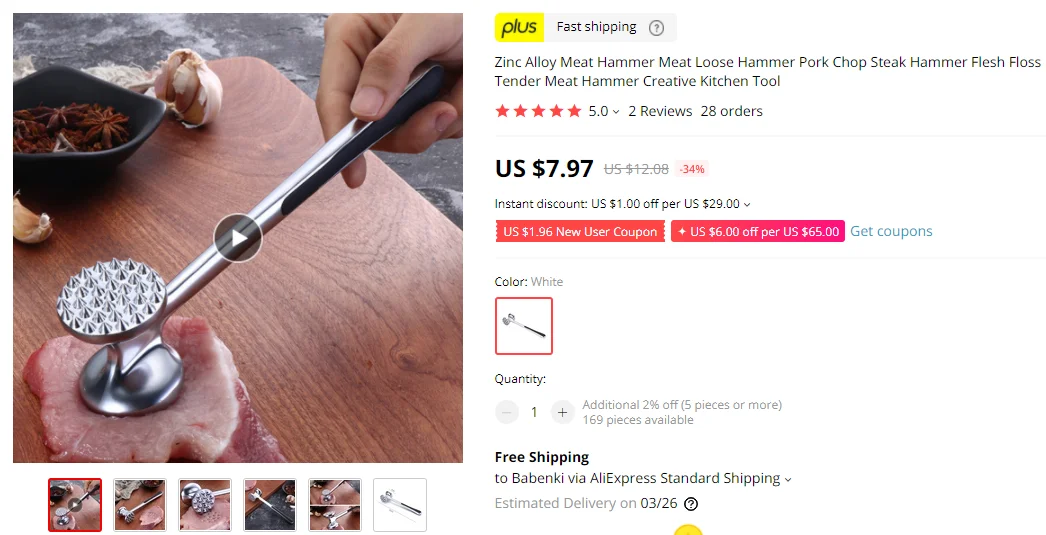Select the second thumbnail showing hammer and meat

point(140,505)
